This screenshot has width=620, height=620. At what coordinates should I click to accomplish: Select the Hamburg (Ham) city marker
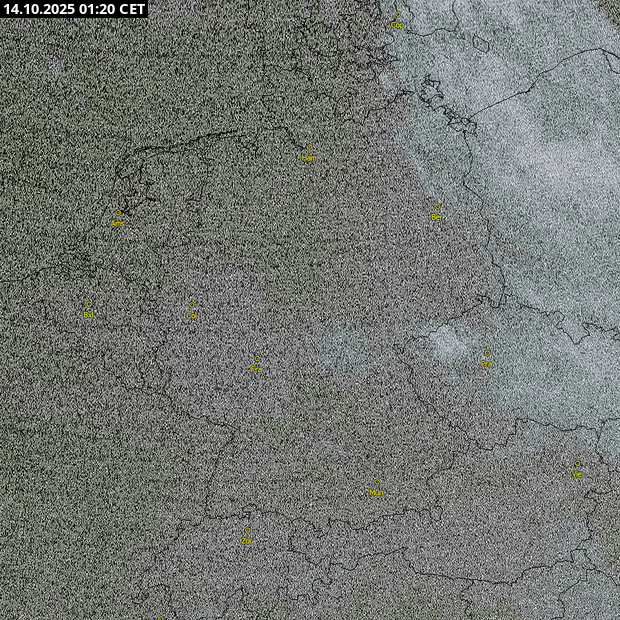tap(309, 152)
